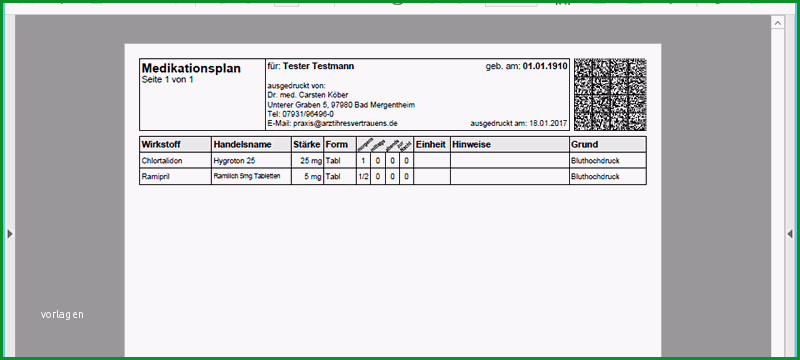Select the patient name Tester Testmann

(318, 66)
